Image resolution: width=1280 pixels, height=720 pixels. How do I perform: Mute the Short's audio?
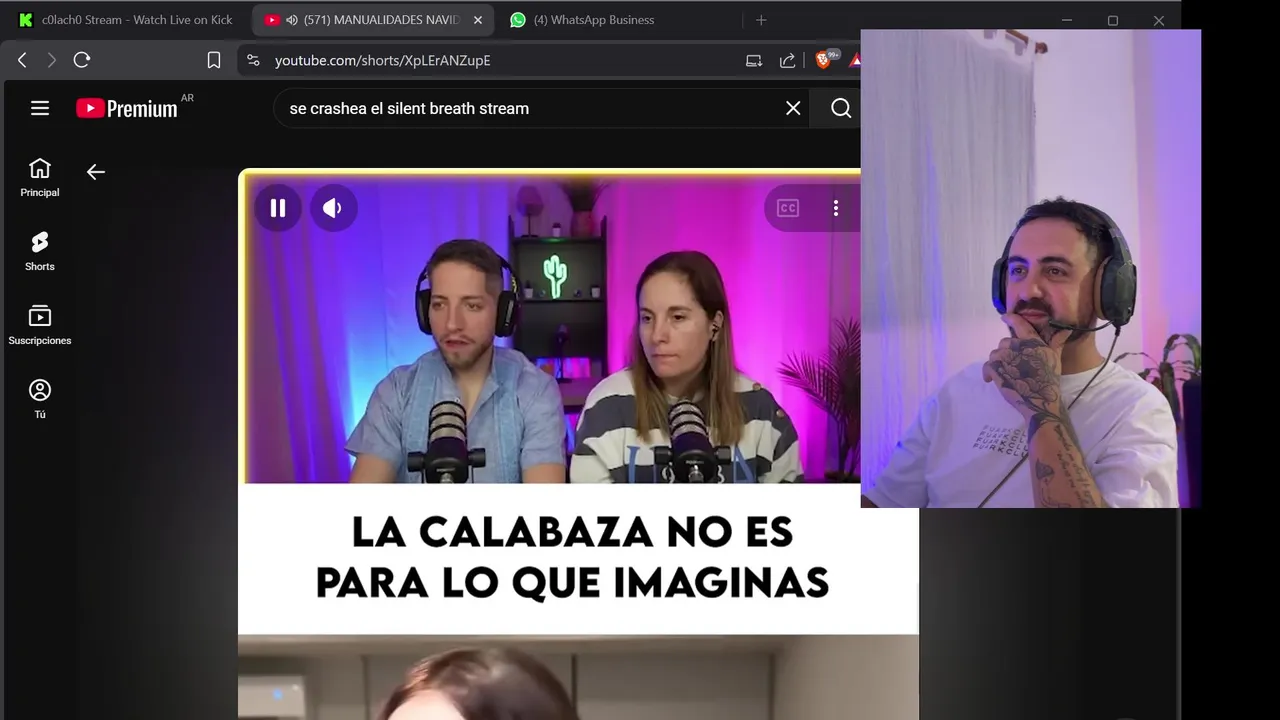pos(332,208)
